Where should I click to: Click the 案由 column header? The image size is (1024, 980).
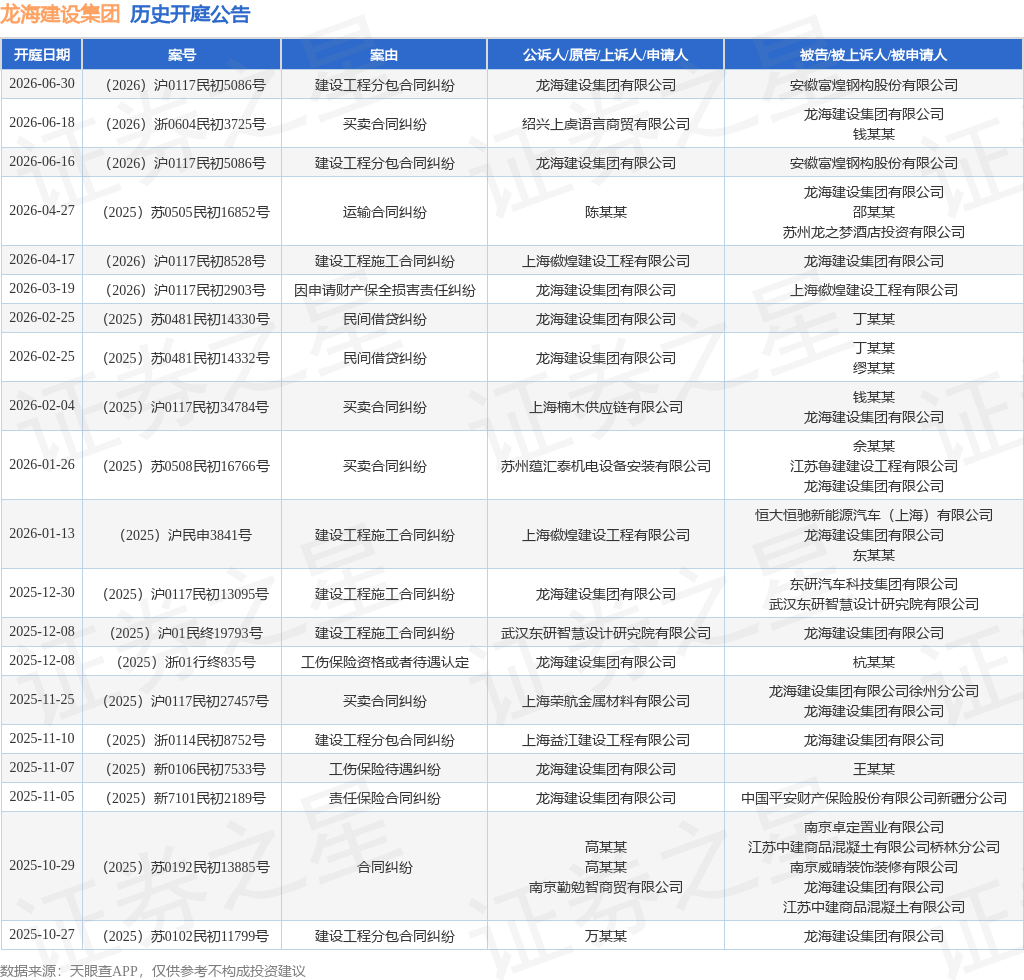coord(384,55)
